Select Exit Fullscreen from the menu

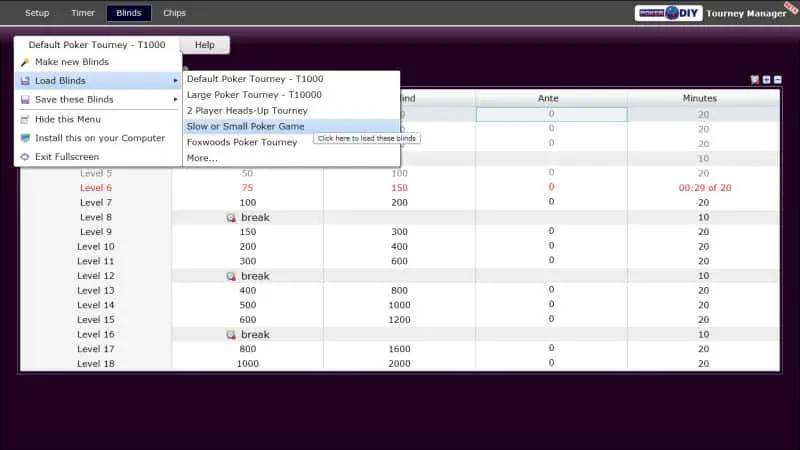[x=98, y=157]
